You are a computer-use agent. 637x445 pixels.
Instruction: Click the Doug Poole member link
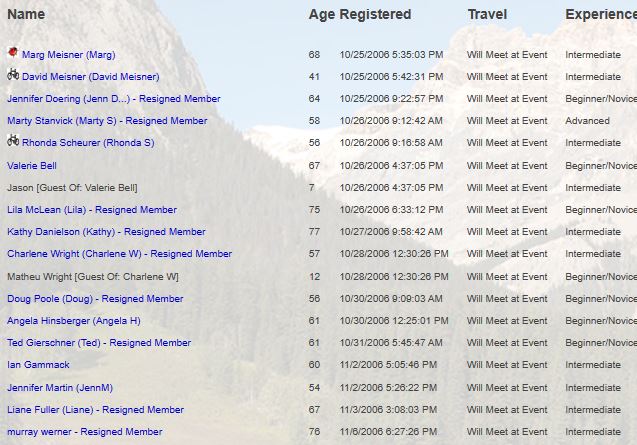(95, 299)
